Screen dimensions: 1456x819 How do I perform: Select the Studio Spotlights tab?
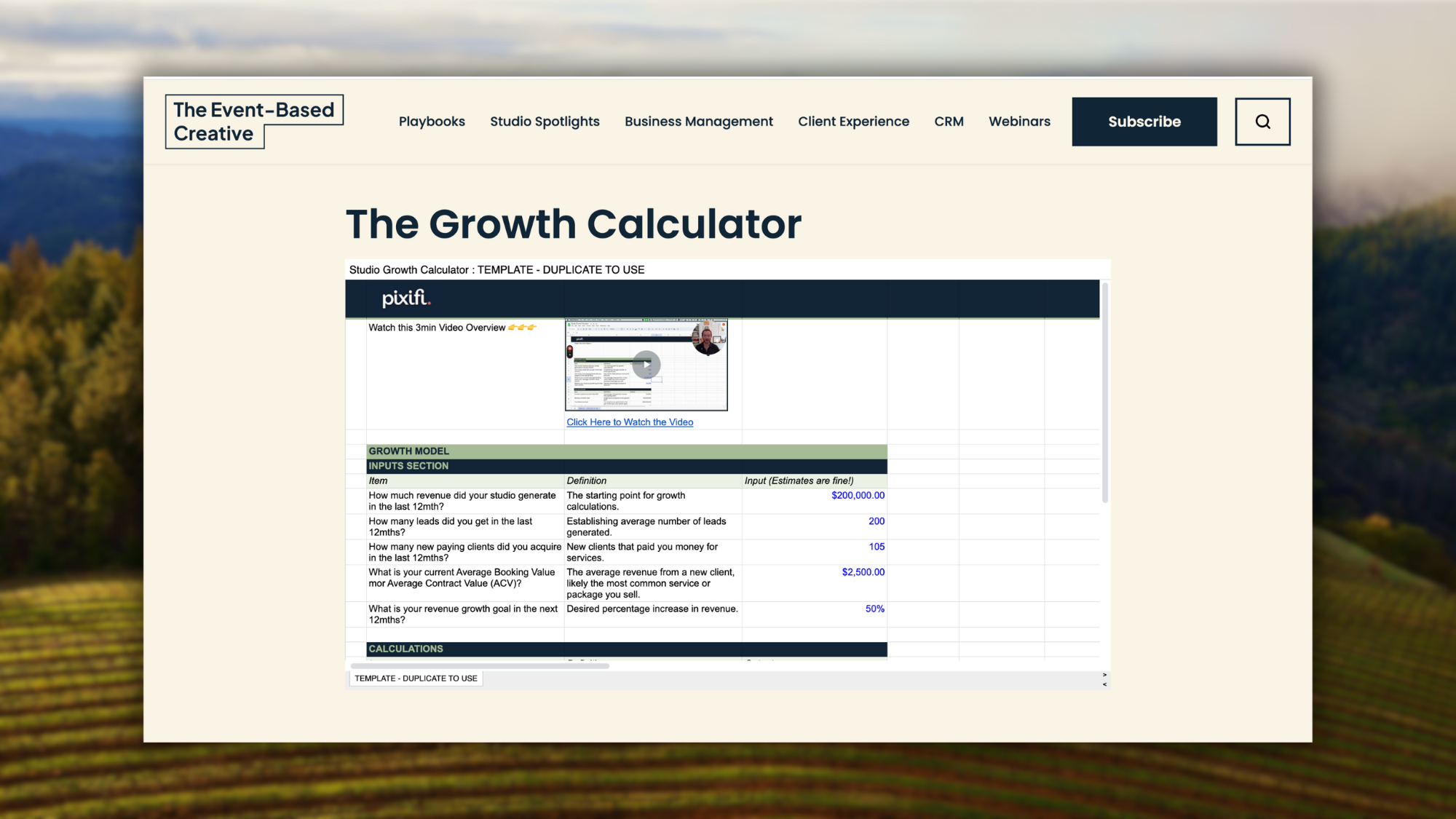click(544, 121)
